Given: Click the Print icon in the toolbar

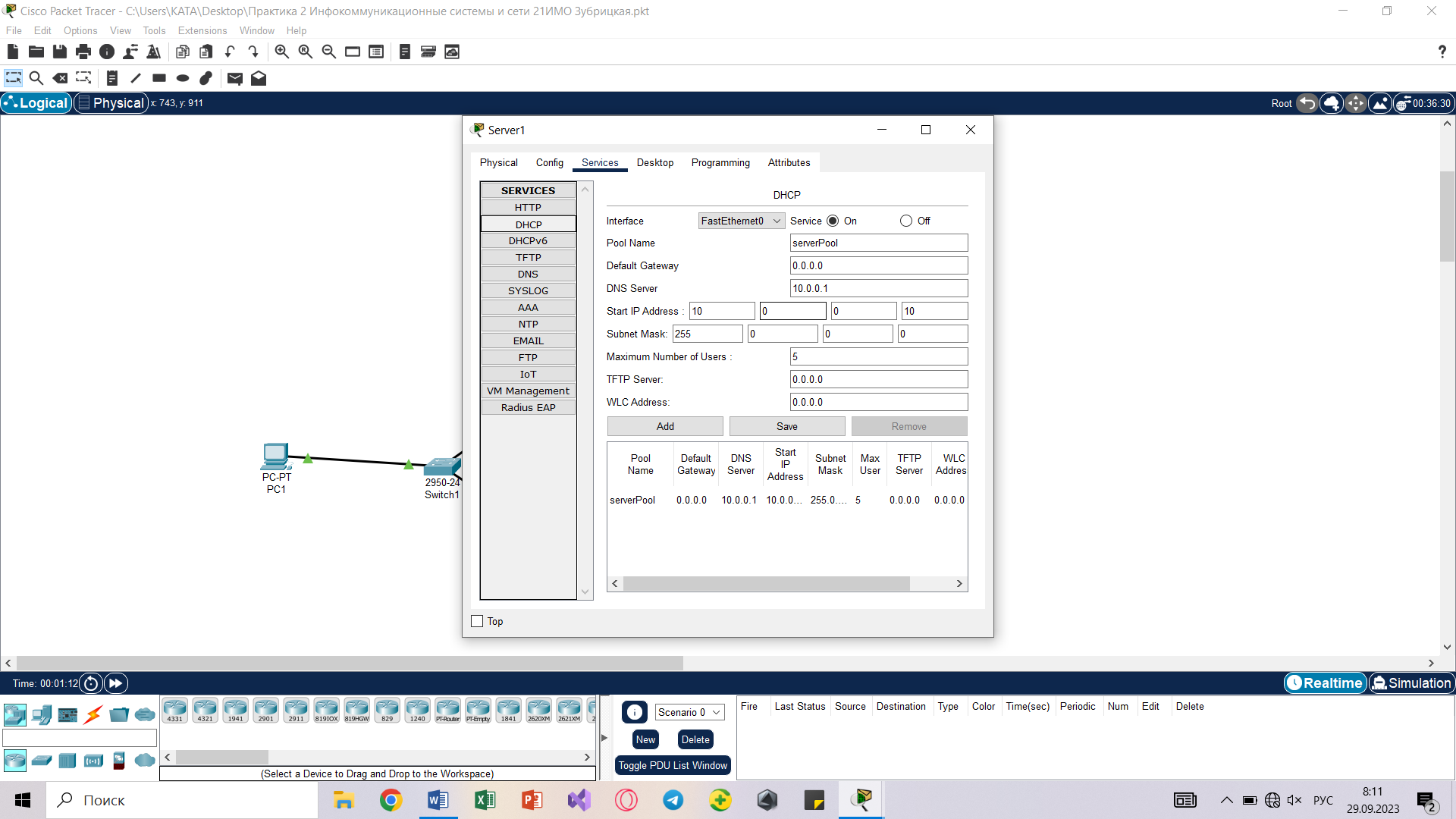Looking at the screenshot, I should tap(83, 52).
